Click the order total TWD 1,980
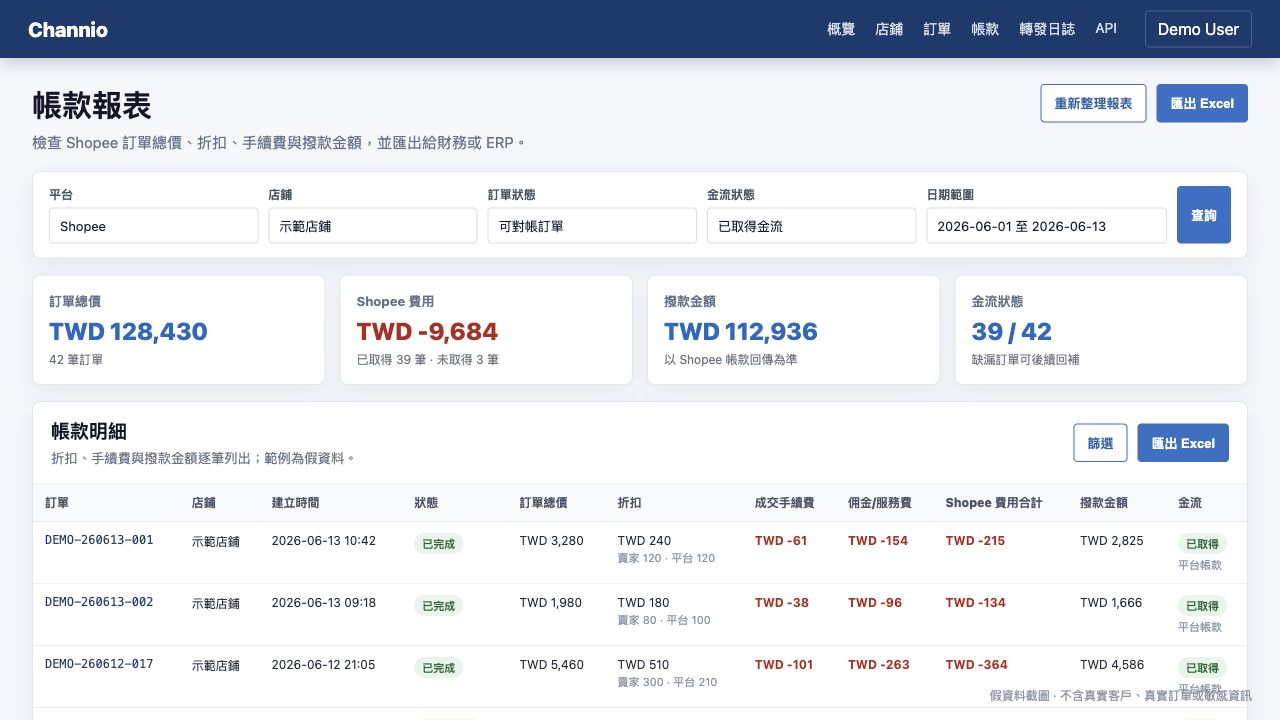This screenshot has width=1280, height=720. click(551, 603)
